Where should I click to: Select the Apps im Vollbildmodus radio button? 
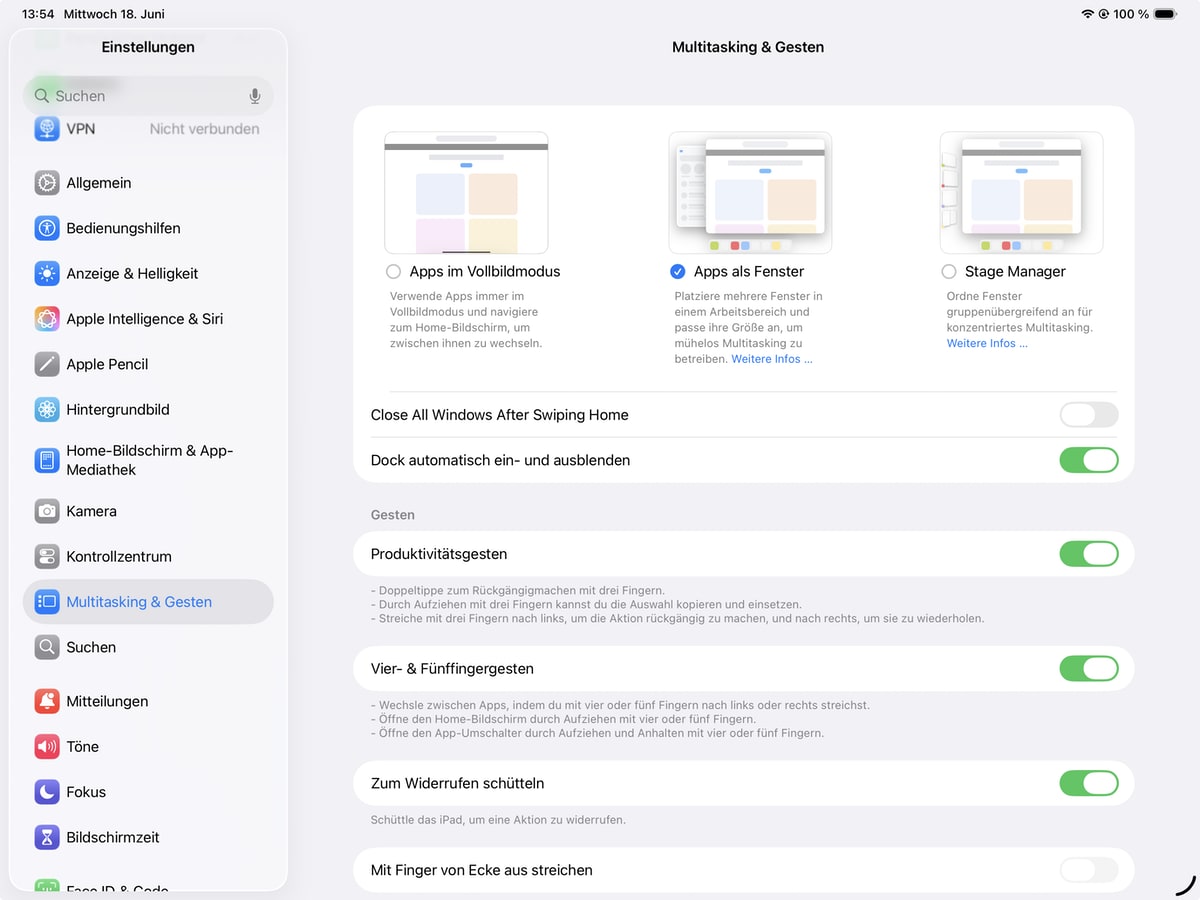[x=393, y=272]
